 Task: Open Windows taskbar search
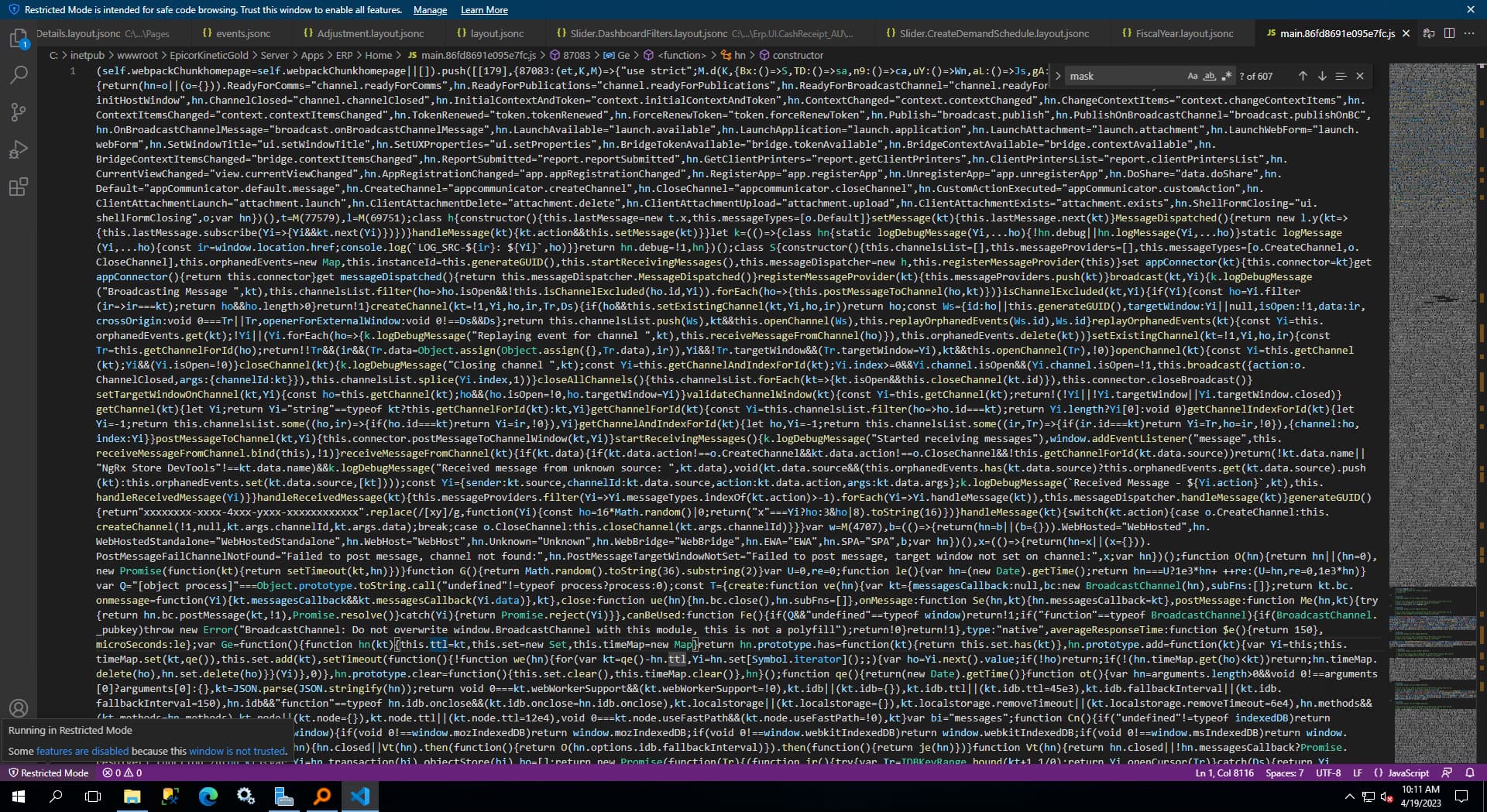click(56, 797)
